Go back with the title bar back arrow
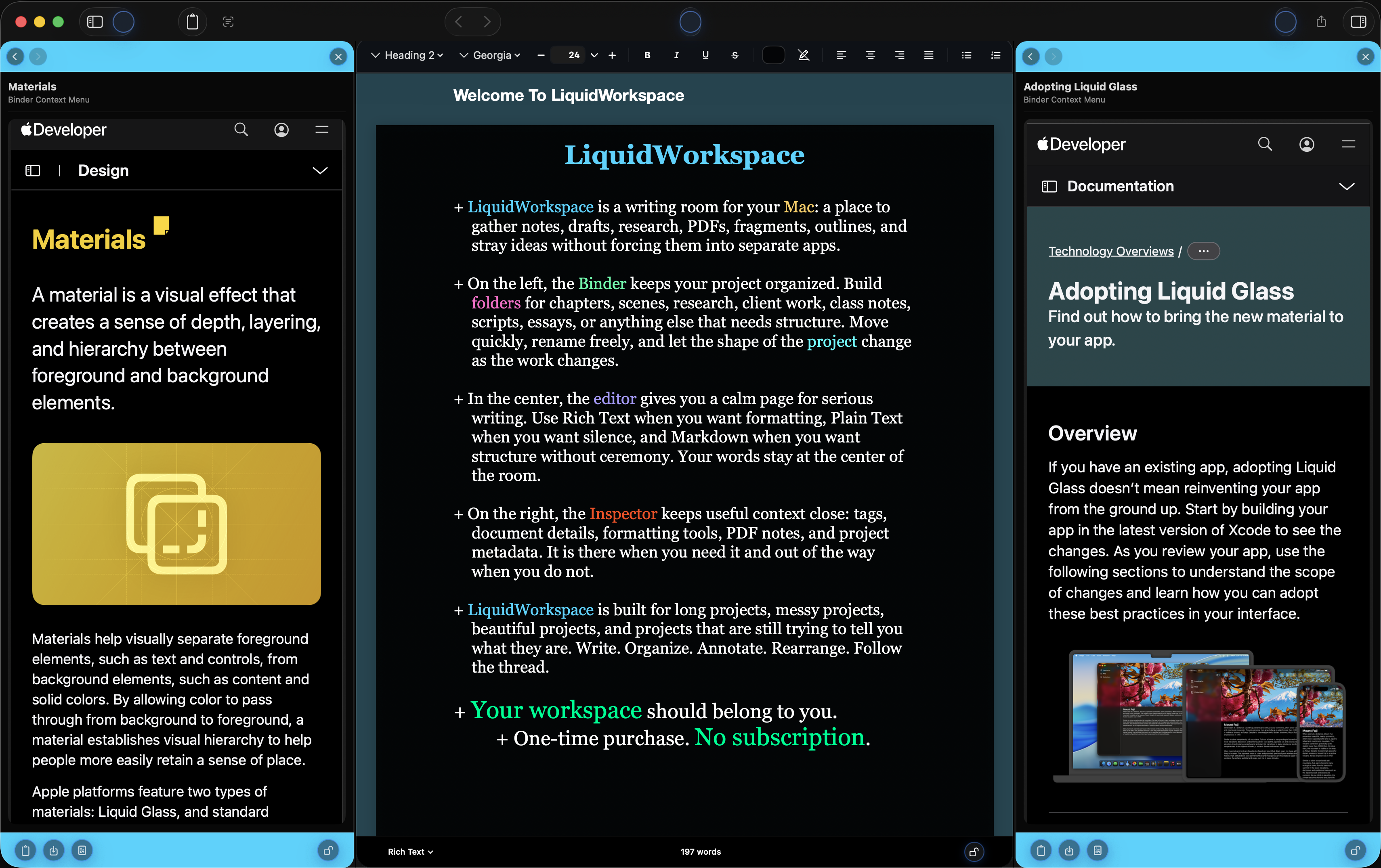 coord(459,22)
